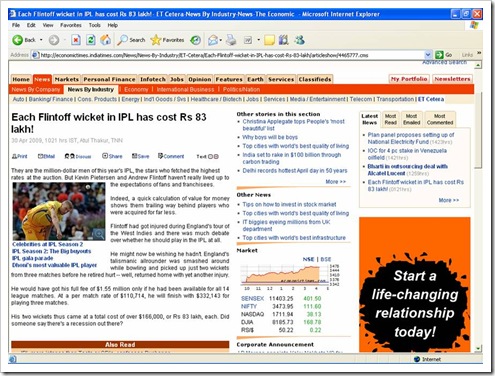The image size is (495, 376).
Task: Select the Most Emailed tab
Action: click(x=411, y=119)
